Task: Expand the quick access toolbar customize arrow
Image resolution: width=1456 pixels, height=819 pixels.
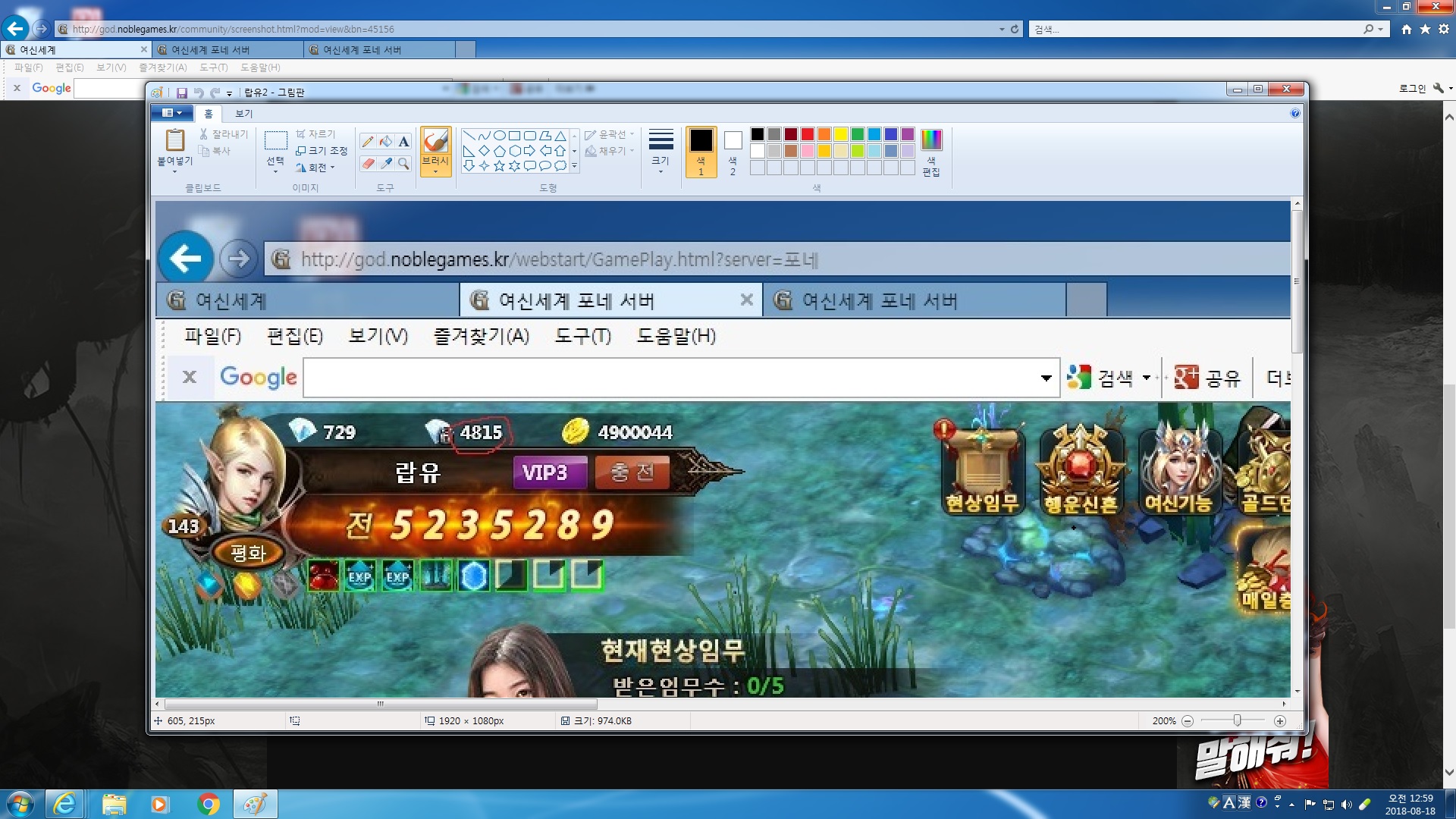Action: 229,93
